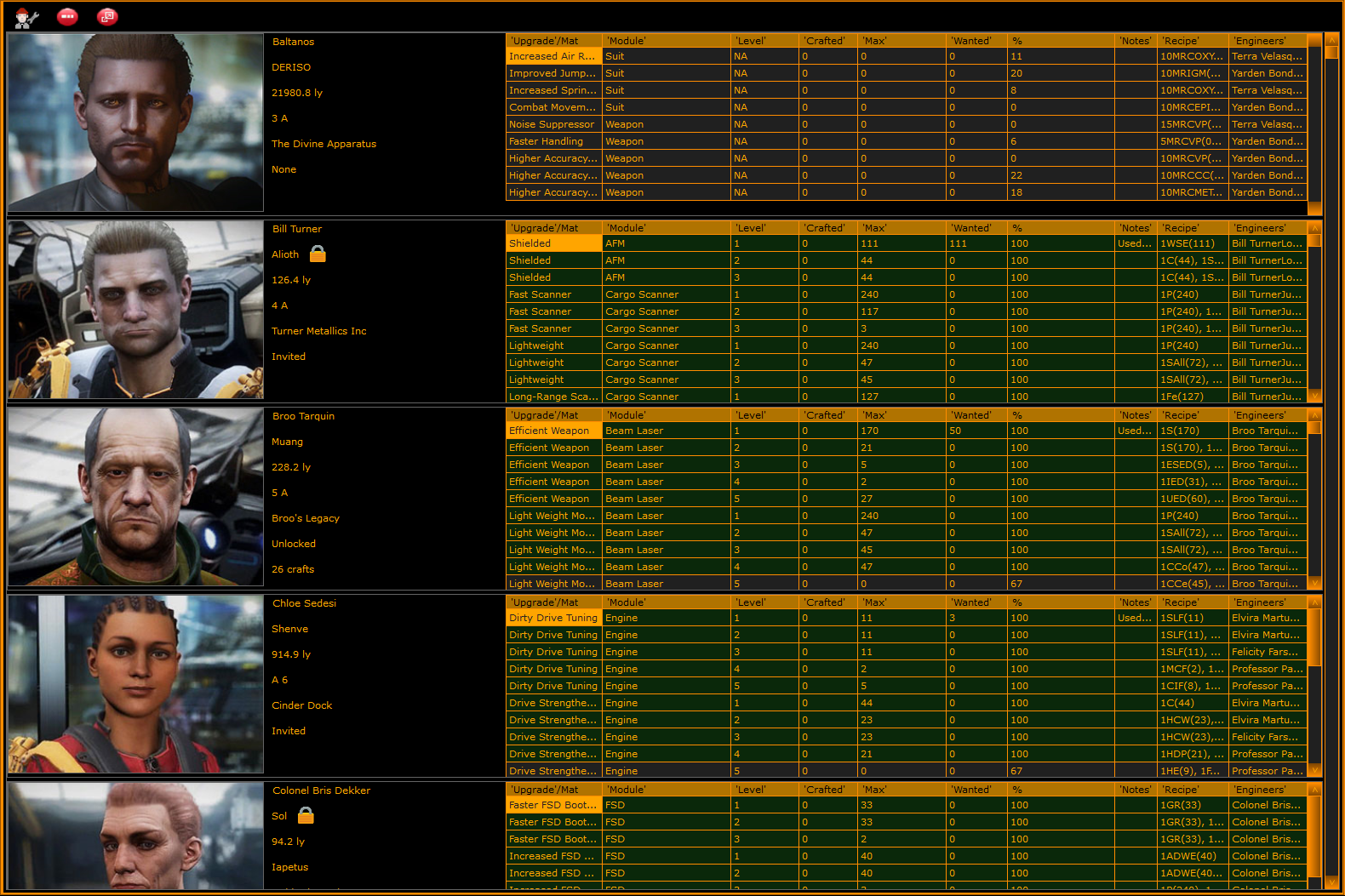1345x896 pixels.
Task: Select highlighted 'Faster FSD Boot...' level 1 cell
Action: point(553,805)
